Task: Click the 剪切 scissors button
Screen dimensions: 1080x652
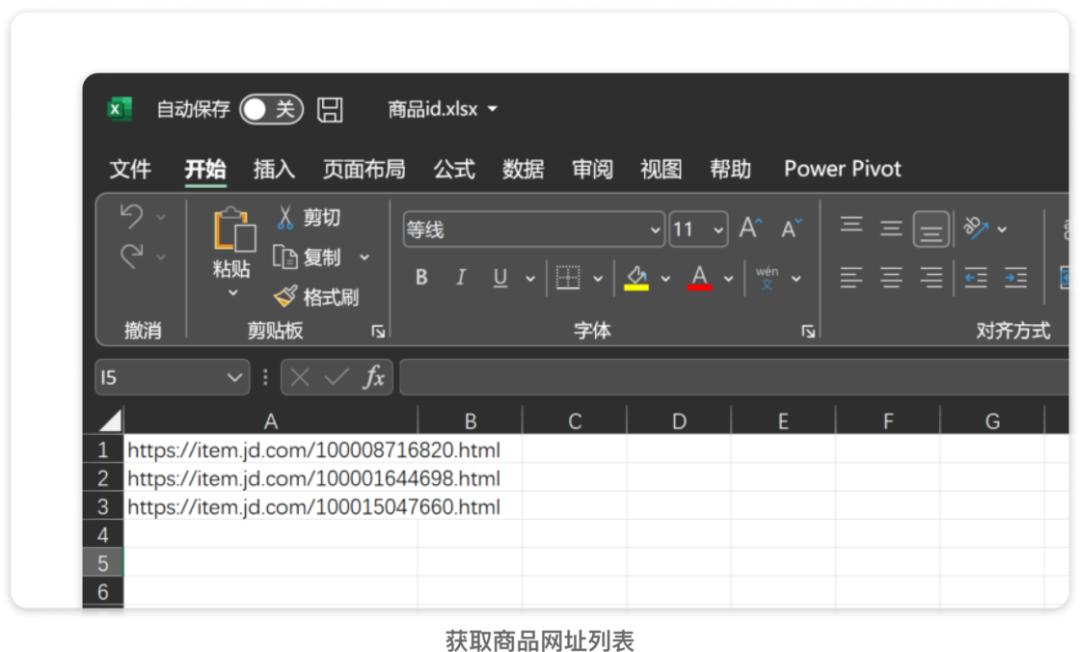Action: point(308,218)
